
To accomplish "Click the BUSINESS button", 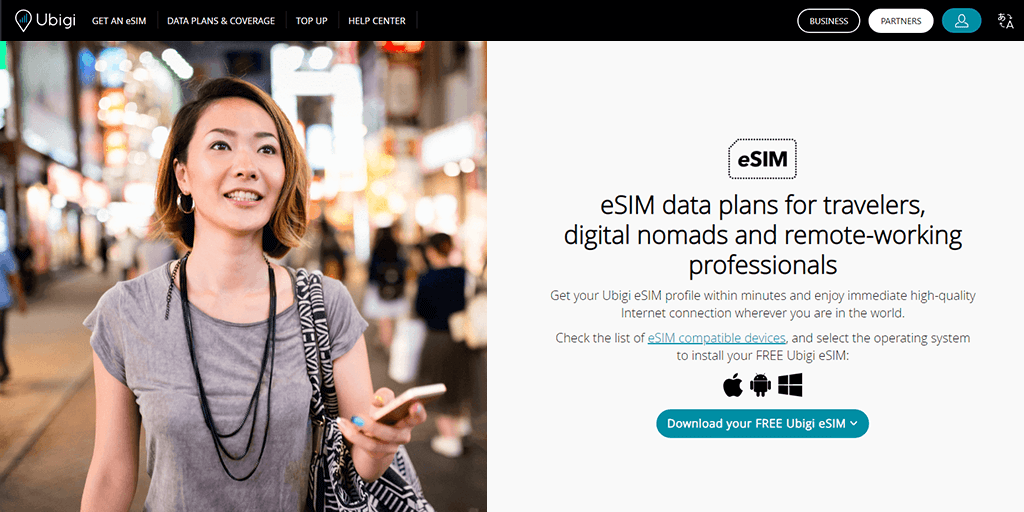I will (829, 21).
